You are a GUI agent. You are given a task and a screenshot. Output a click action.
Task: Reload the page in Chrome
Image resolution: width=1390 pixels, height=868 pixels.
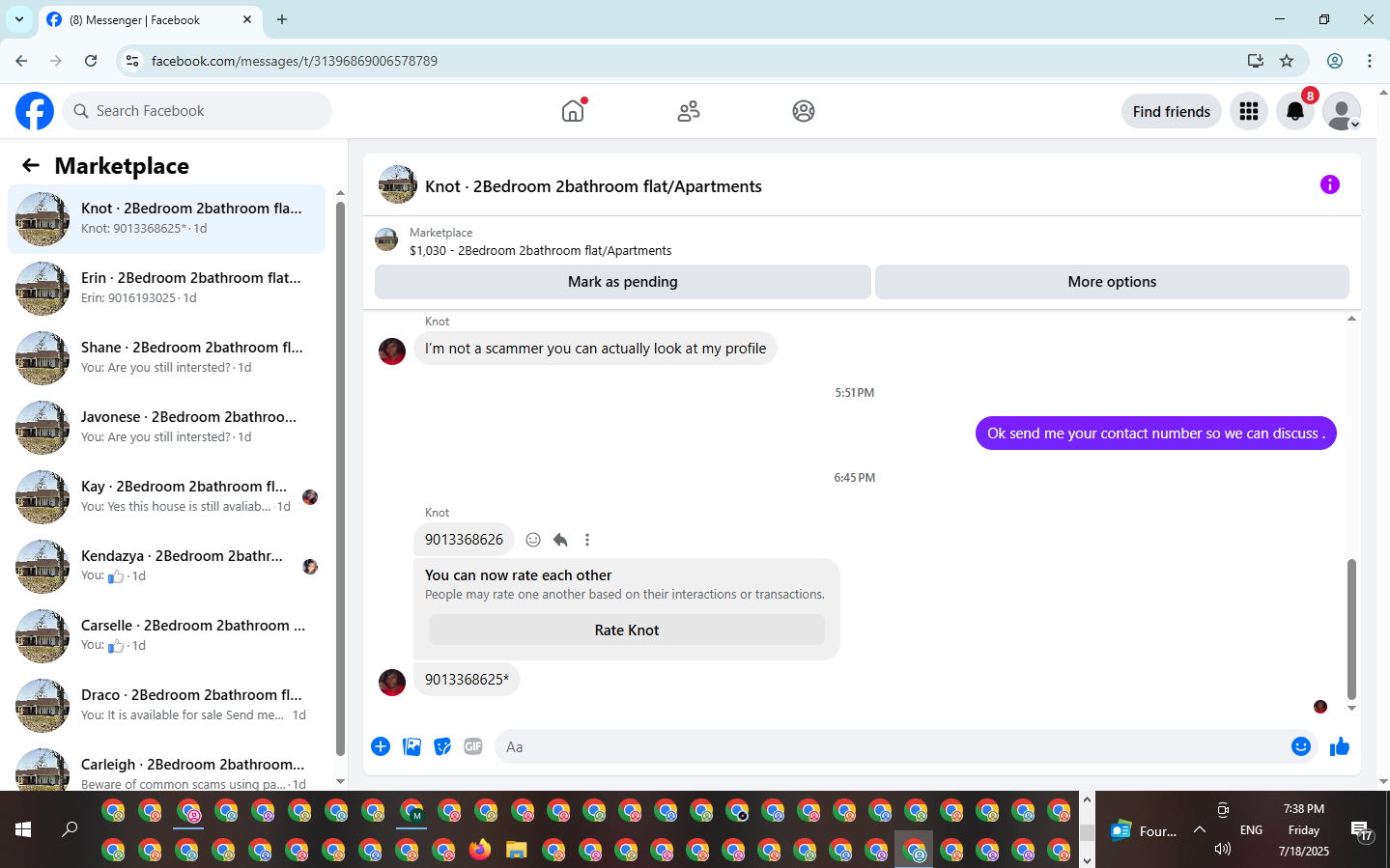click(91, 61)
